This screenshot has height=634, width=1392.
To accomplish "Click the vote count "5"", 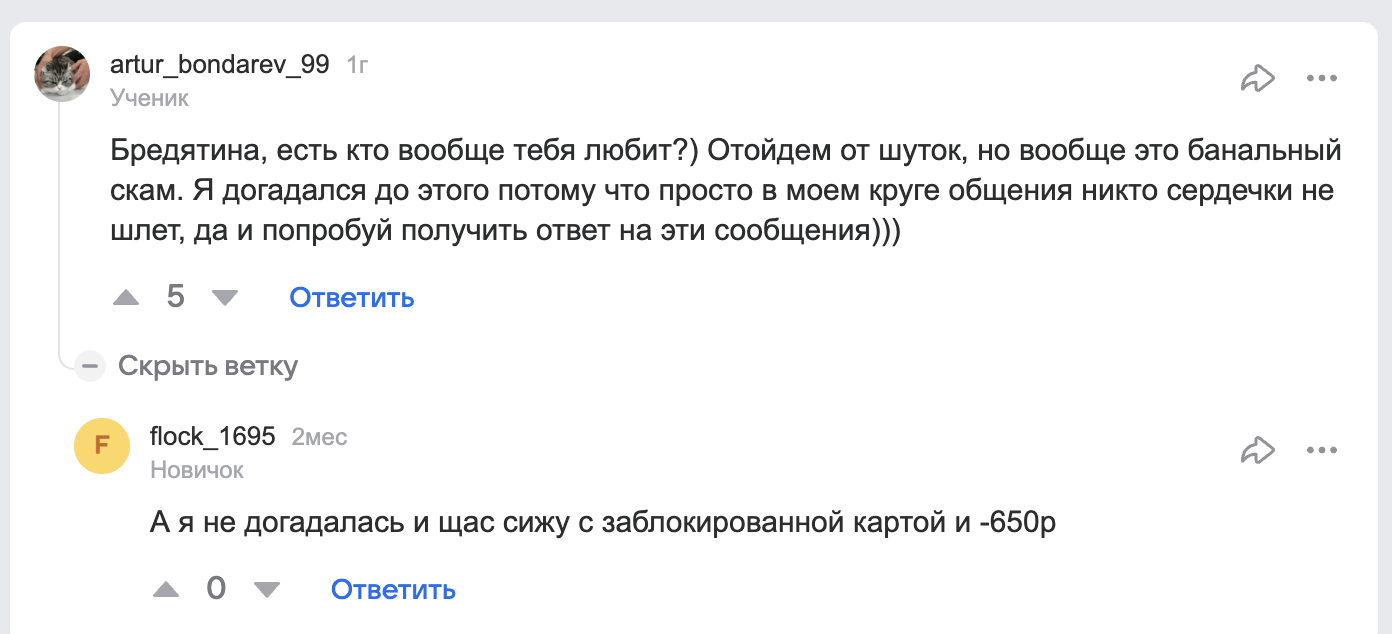I will [x=176, y=297].
